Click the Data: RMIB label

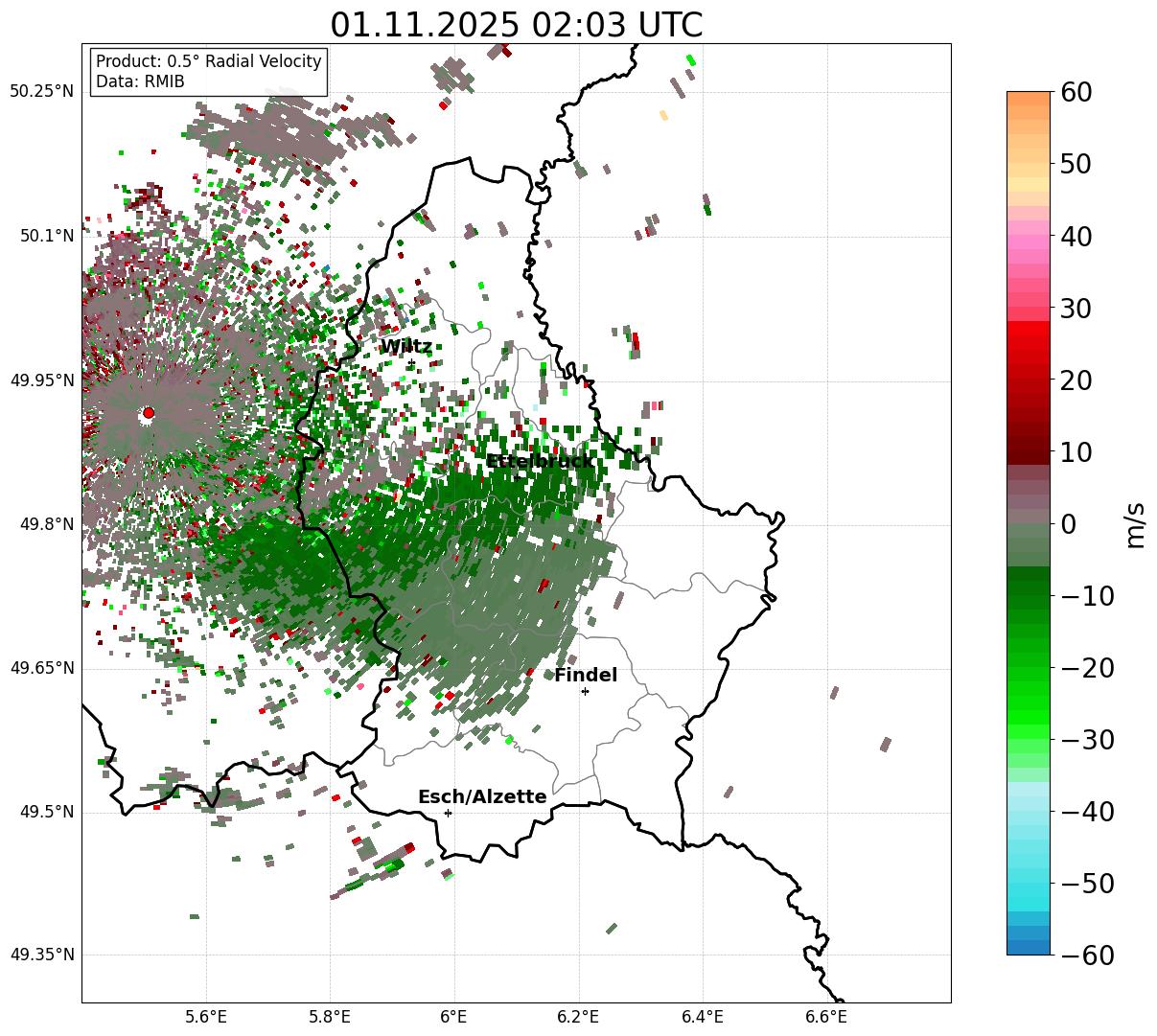140,81
